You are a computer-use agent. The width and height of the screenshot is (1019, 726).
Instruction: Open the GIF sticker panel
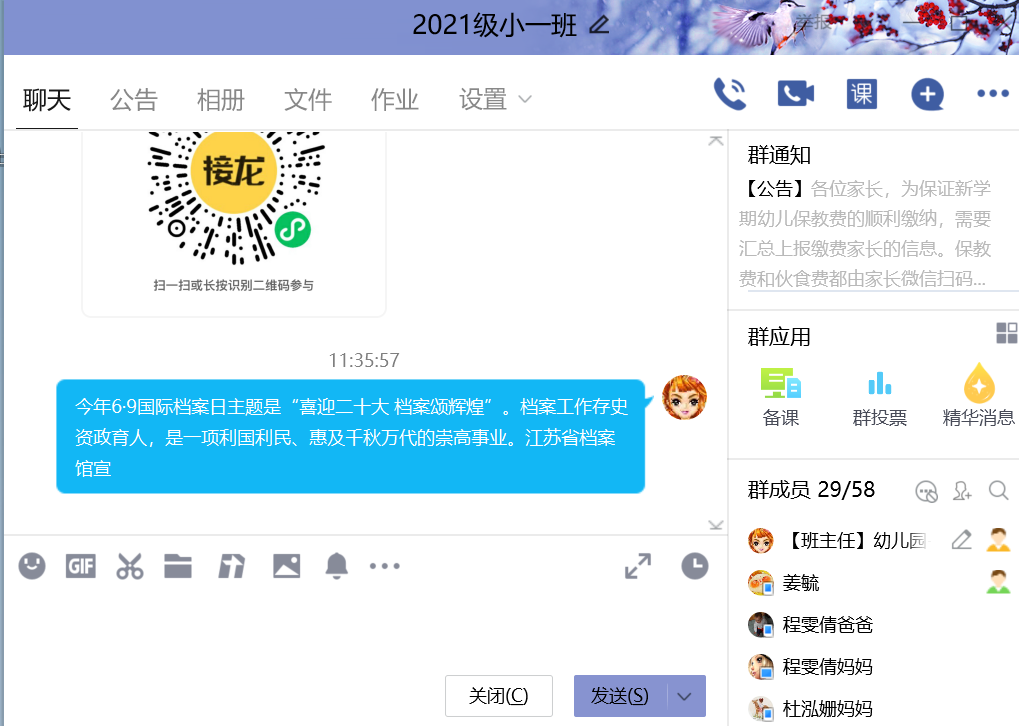point(81,566)
